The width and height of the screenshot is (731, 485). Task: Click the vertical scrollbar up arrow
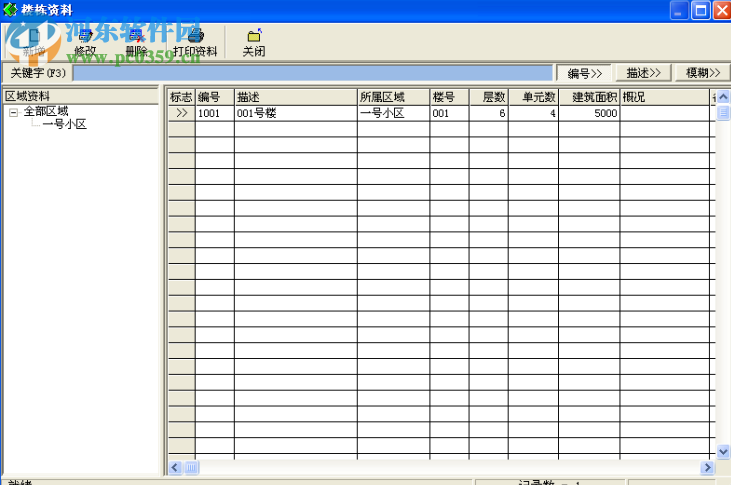pos(723,97)
